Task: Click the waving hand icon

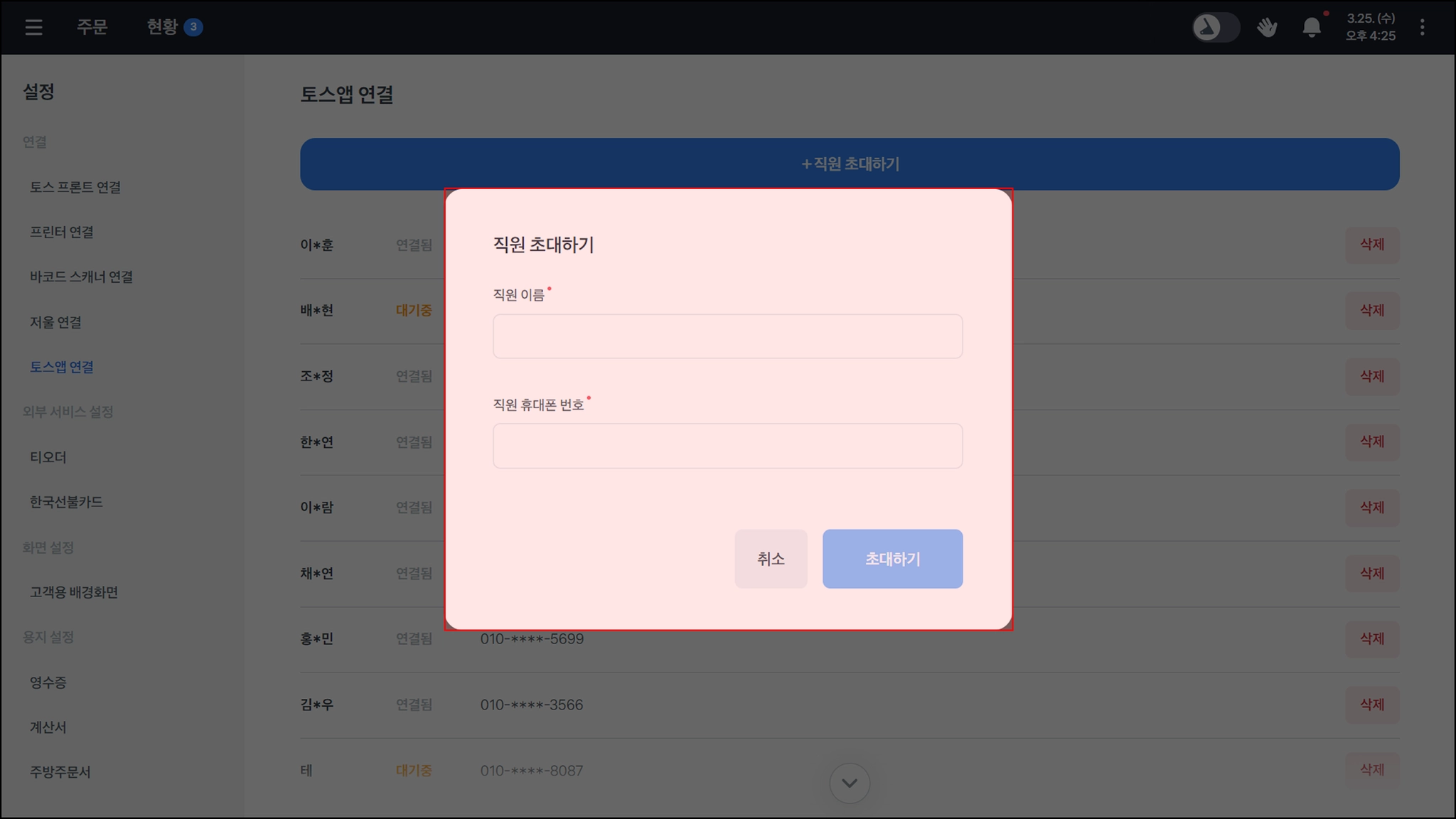Action: point(1267,27)
